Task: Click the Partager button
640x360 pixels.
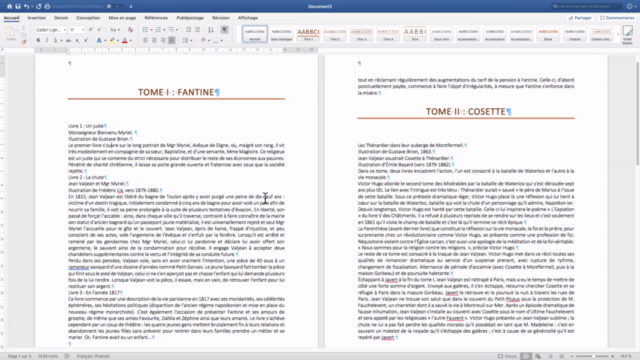Action: (x=580, y=18)
